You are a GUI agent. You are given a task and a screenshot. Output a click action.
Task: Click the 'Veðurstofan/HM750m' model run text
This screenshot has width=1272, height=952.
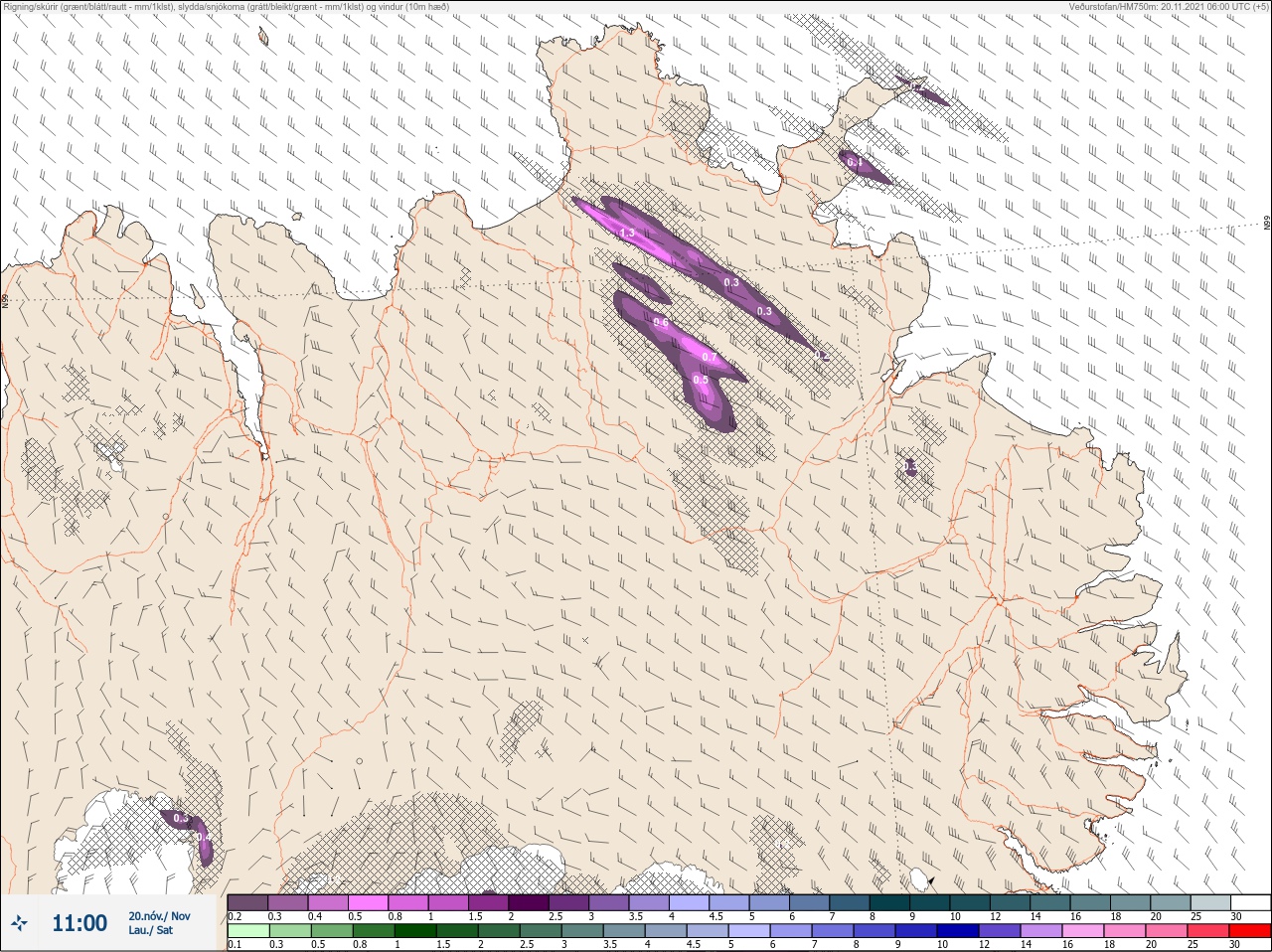tap(1113, 6)
